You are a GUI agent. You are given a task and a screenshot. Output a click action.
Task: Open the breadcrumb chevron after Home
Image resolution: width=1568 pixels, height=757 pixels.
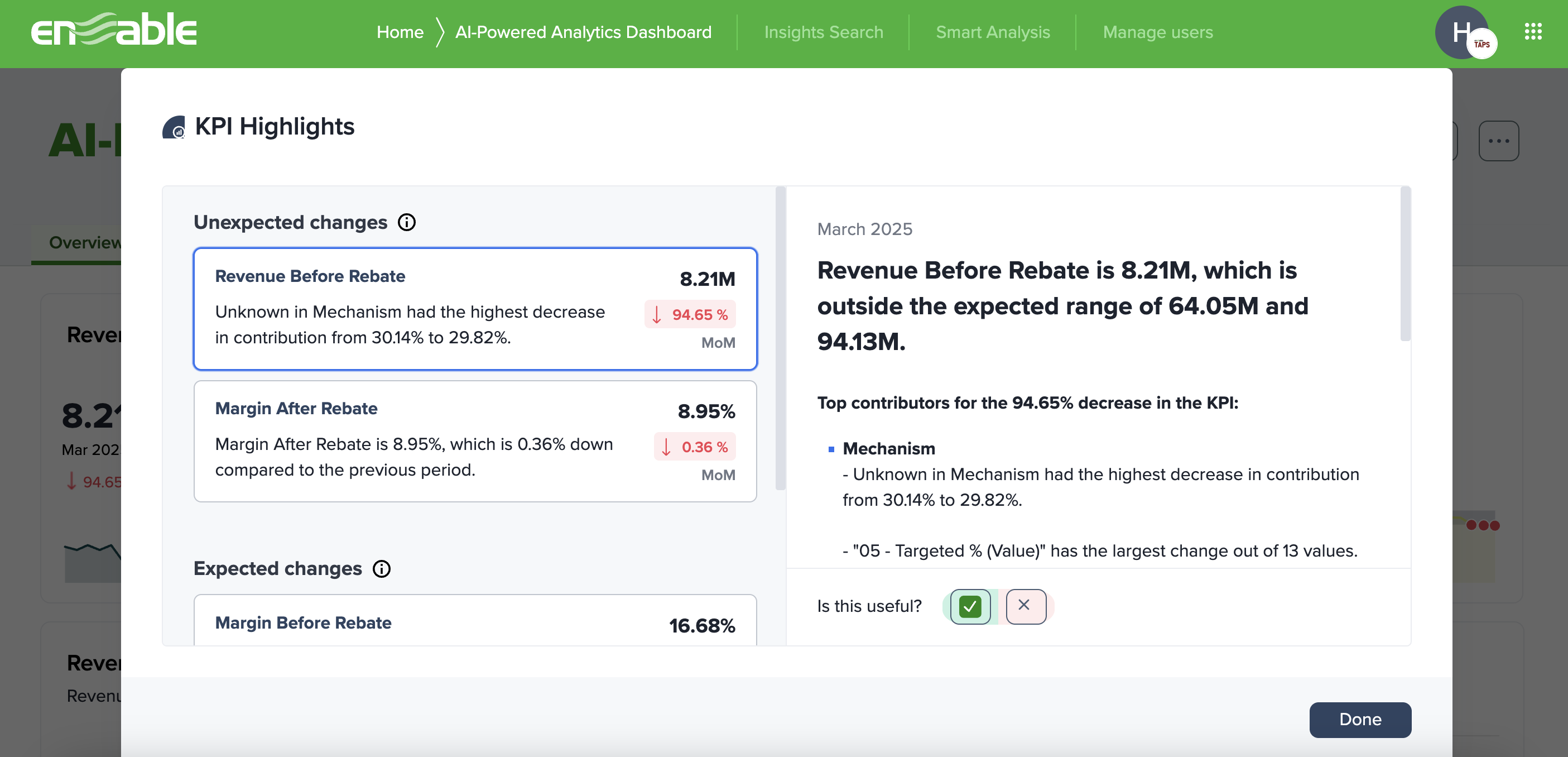[x=440, y=32]
